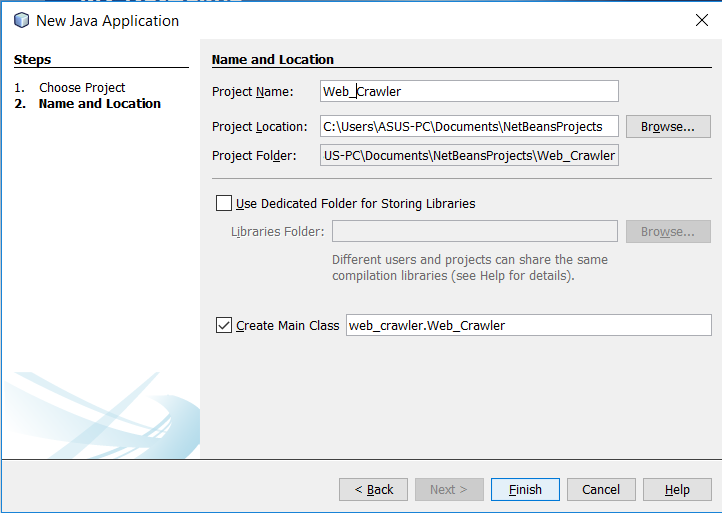Browse for the project location
Image resolution: width=722 pixels, height=513 pixels.
click(668, 127)
